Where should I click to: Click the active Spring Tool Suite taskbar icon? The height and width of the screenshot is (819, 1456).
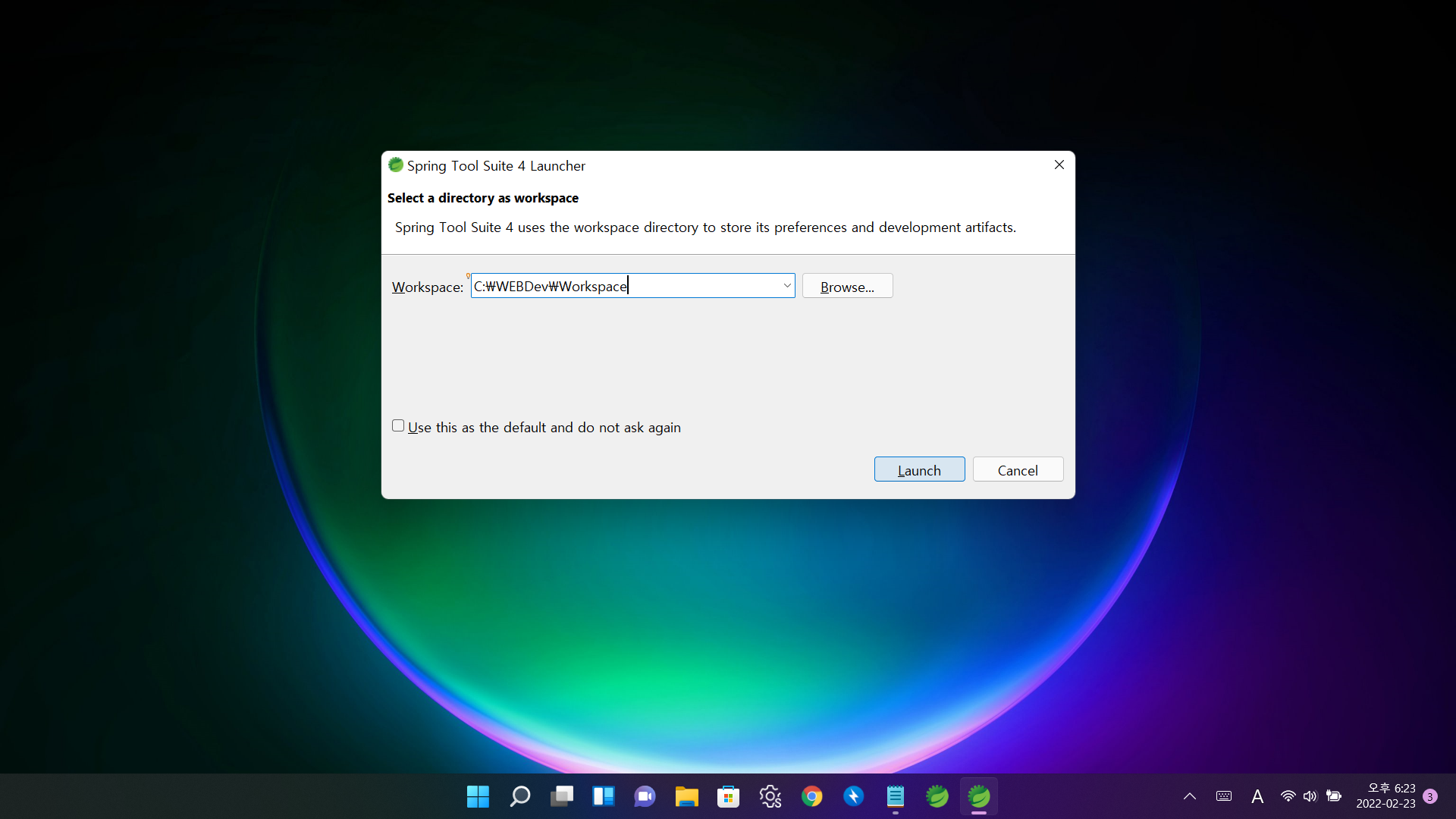pos(979,796)
